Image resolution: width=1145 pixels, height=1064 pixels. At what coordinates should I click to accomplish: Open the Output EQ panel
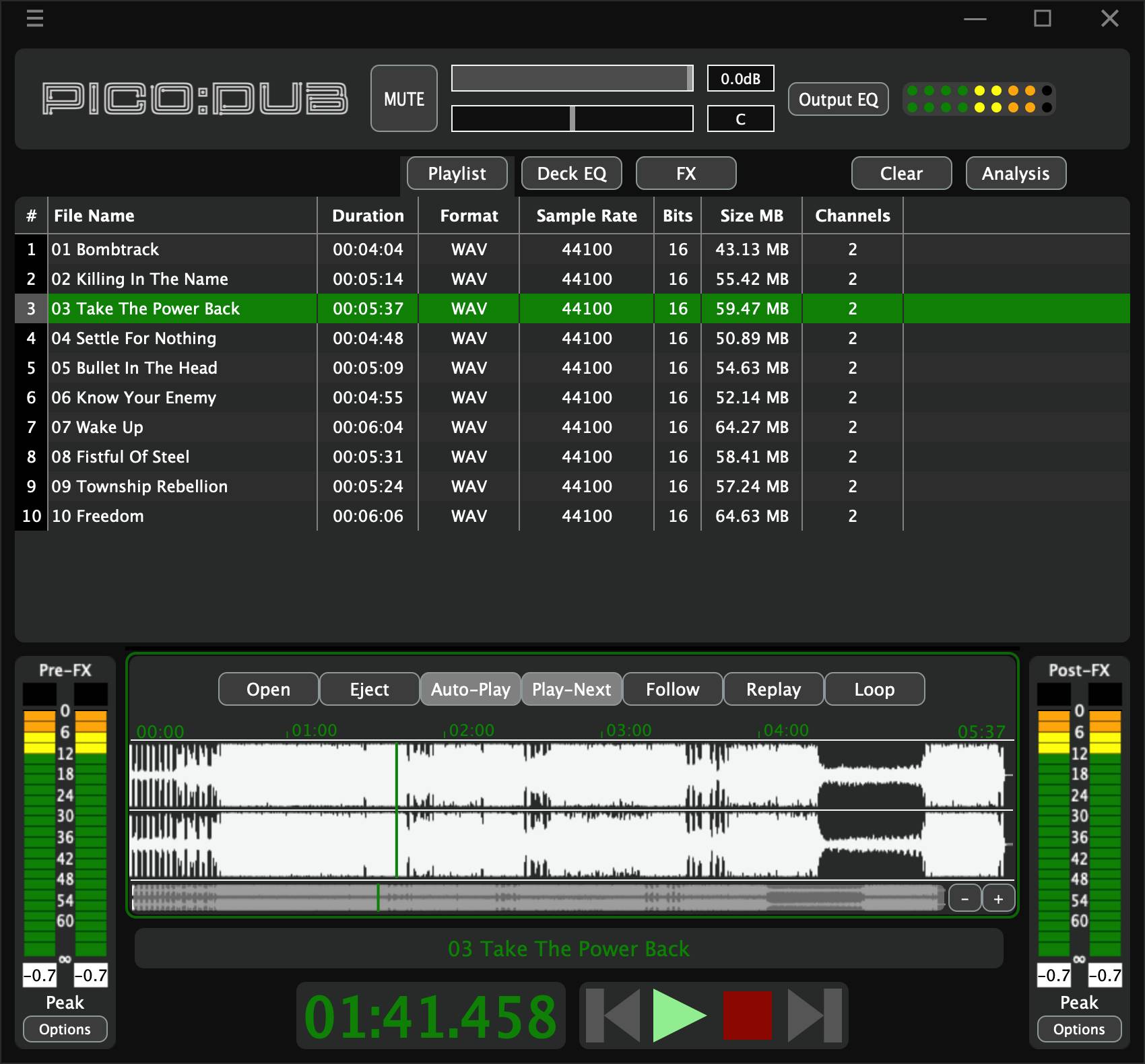[839, 99]
